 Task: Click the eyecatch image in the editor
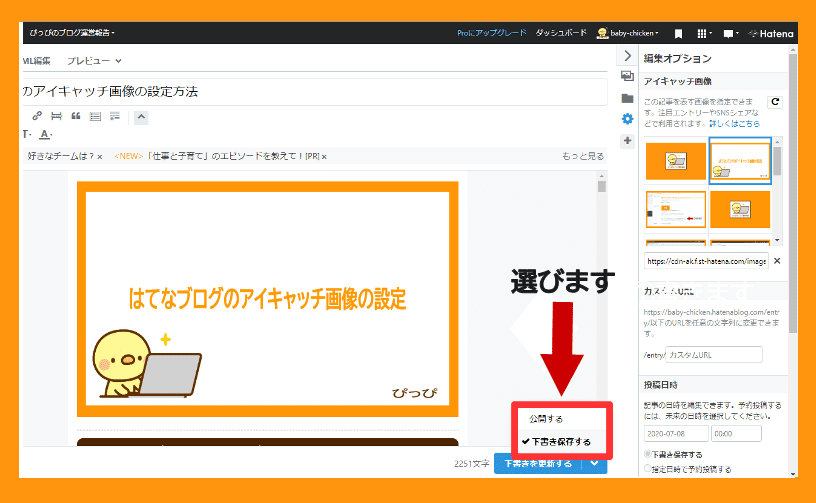[x=267, y=299]
